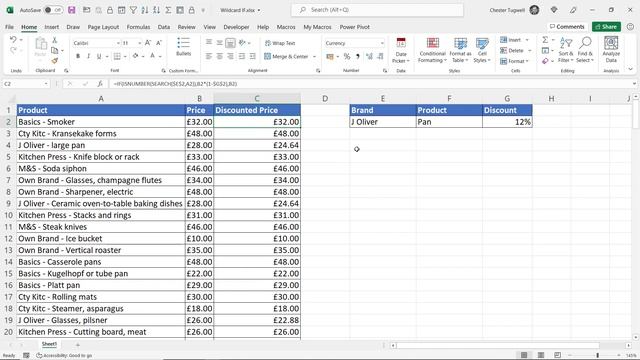Click the diamond premium icon in title bar
The width and height of the screenshot is (640, 360).
[x=554, y=10]
